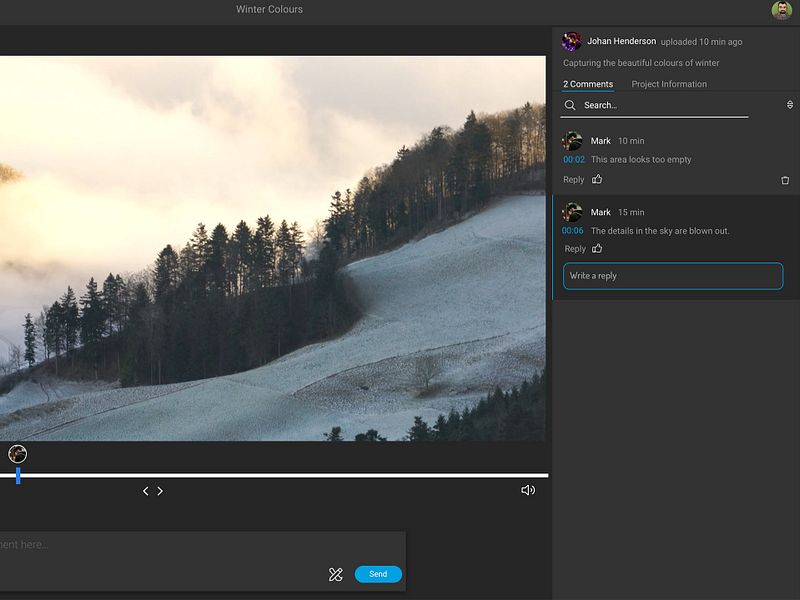Screen dimensions: 800x600
Task: Toggle the drawing annotation tool
Action: [335, 574]
